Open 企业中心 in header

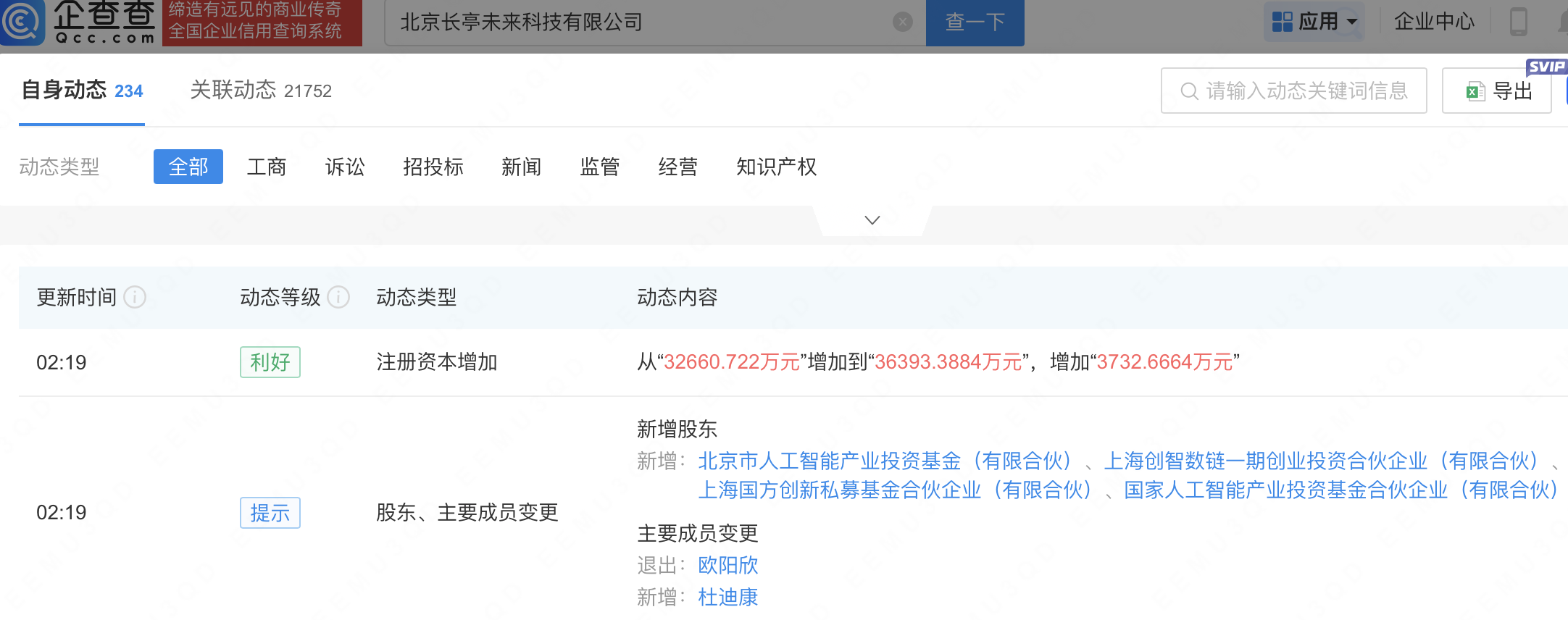[x=1434, y=22]
